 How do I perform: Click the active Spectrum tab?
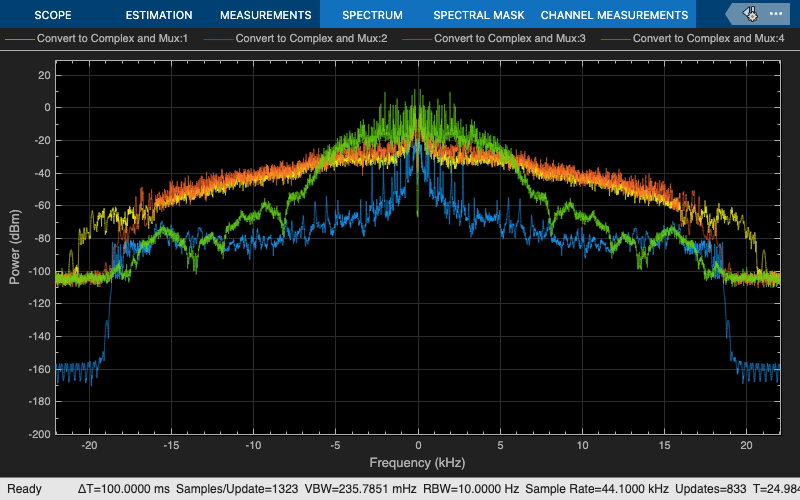[x=371, y=15]
